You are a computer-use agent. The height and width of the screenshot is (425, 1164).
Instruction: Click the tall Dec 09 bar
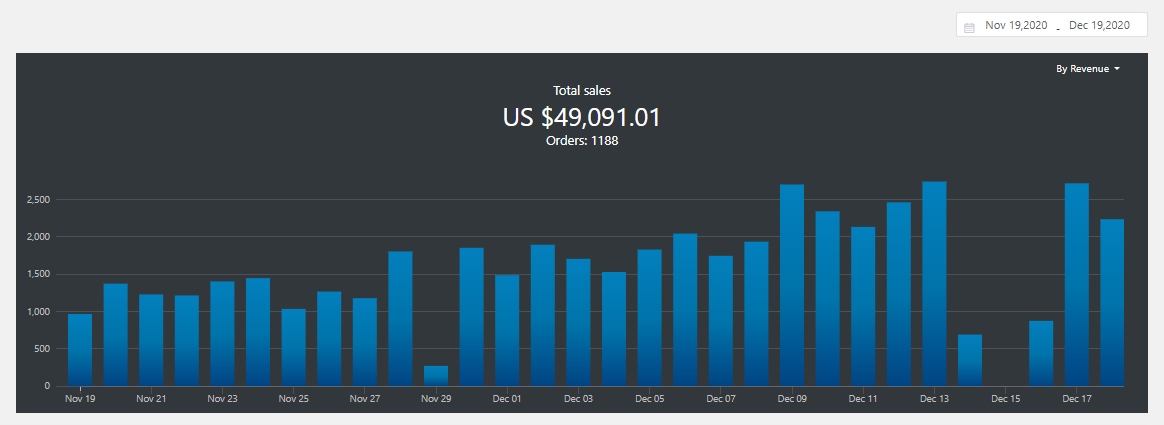tap(792, 285)
